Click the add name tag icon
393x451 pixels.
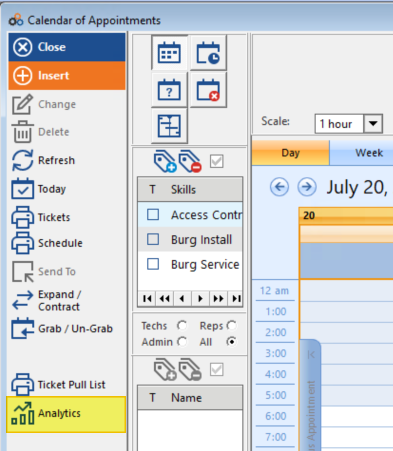[165, 369]
